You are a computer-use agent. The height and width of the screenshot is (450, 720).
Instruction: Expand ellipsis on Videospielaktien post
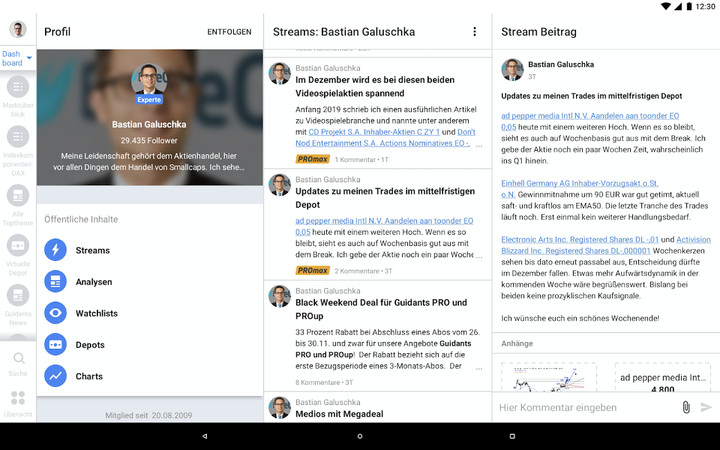pyautogui.click(x=479, y=146)
